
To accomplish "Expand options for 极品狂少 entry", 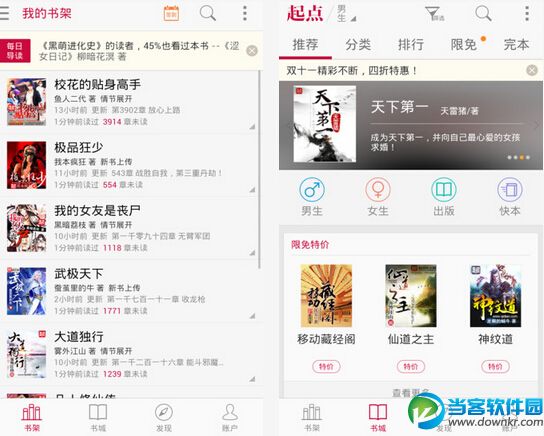I will [x=252, y=189].
